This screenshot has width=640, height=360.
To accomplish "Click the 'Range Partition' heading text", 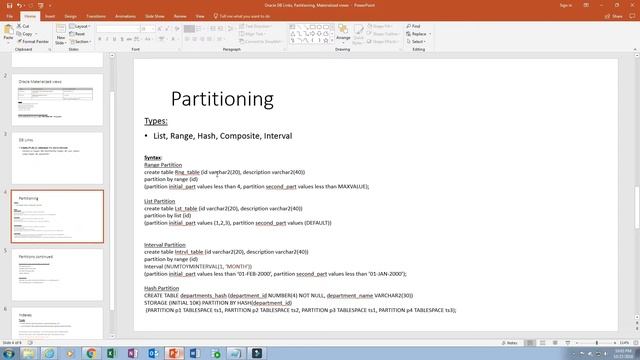I will point(163,165).
